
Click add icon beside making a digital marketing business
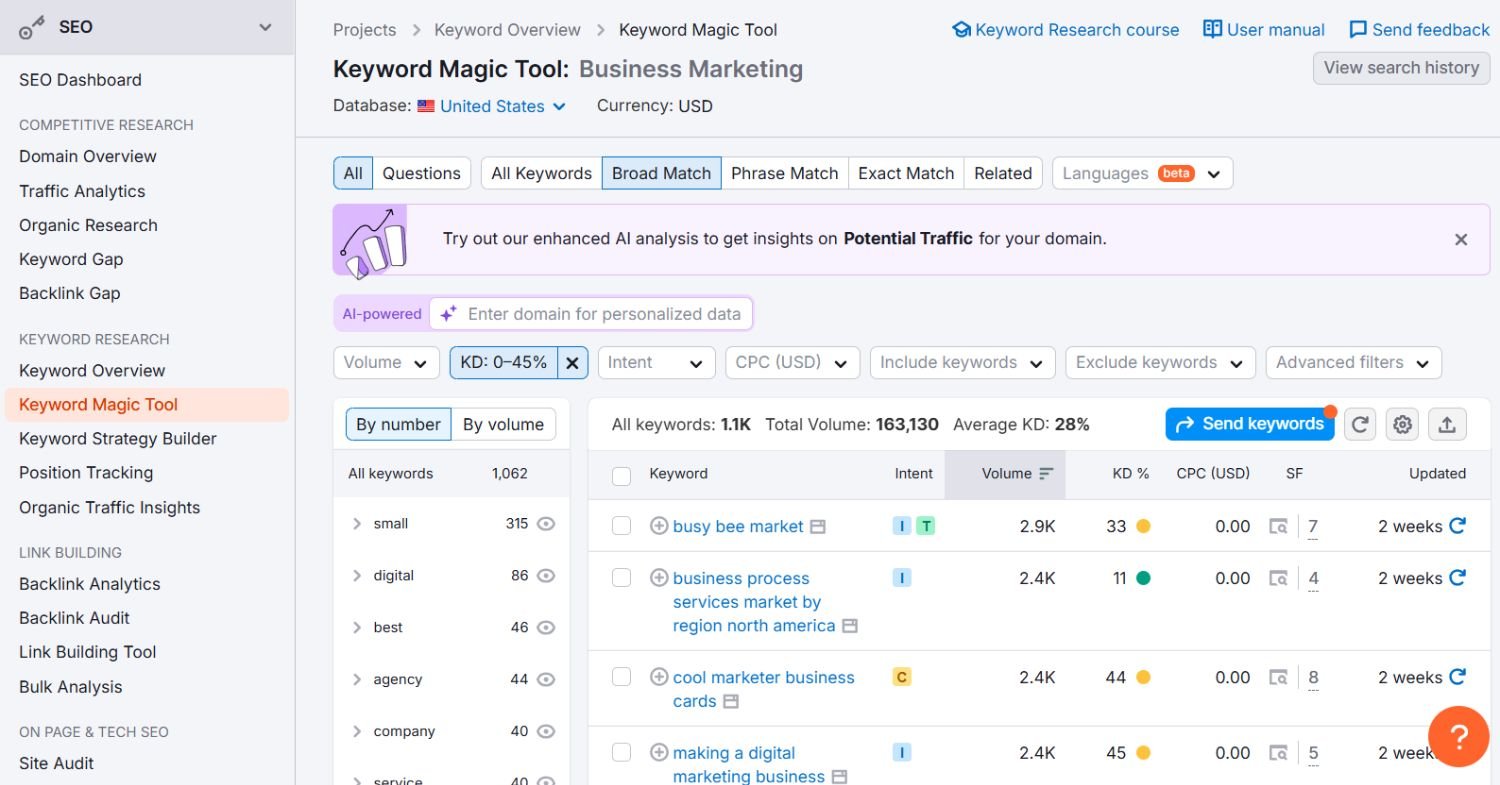pos(659,753)
